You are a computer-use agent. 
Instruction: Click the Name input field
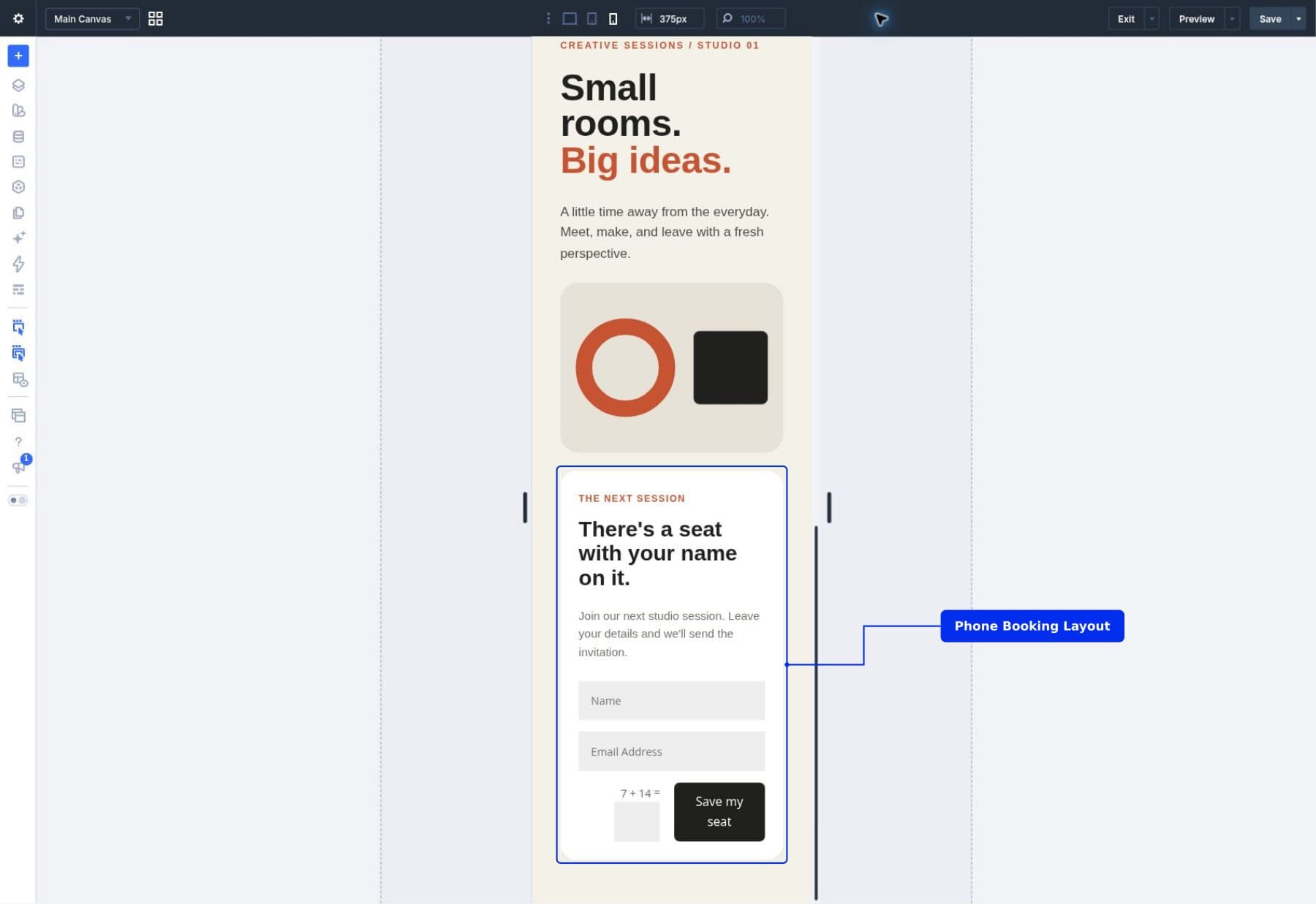point(671,701)
